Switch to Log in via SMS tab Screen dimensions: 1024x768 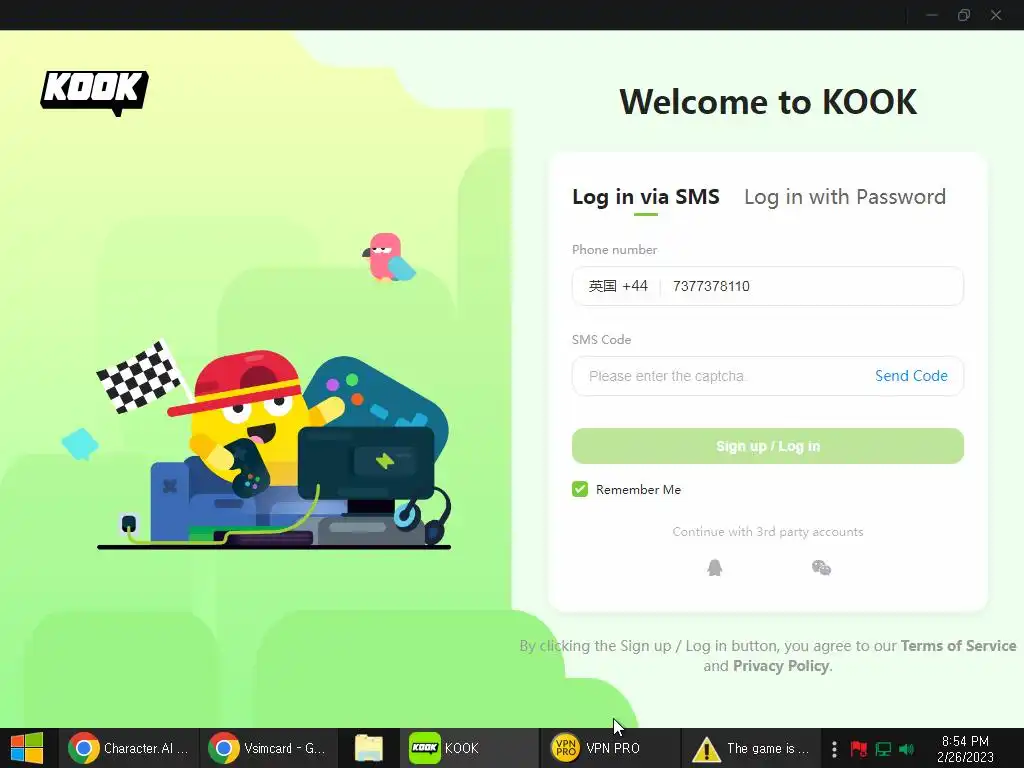(646, 197)
